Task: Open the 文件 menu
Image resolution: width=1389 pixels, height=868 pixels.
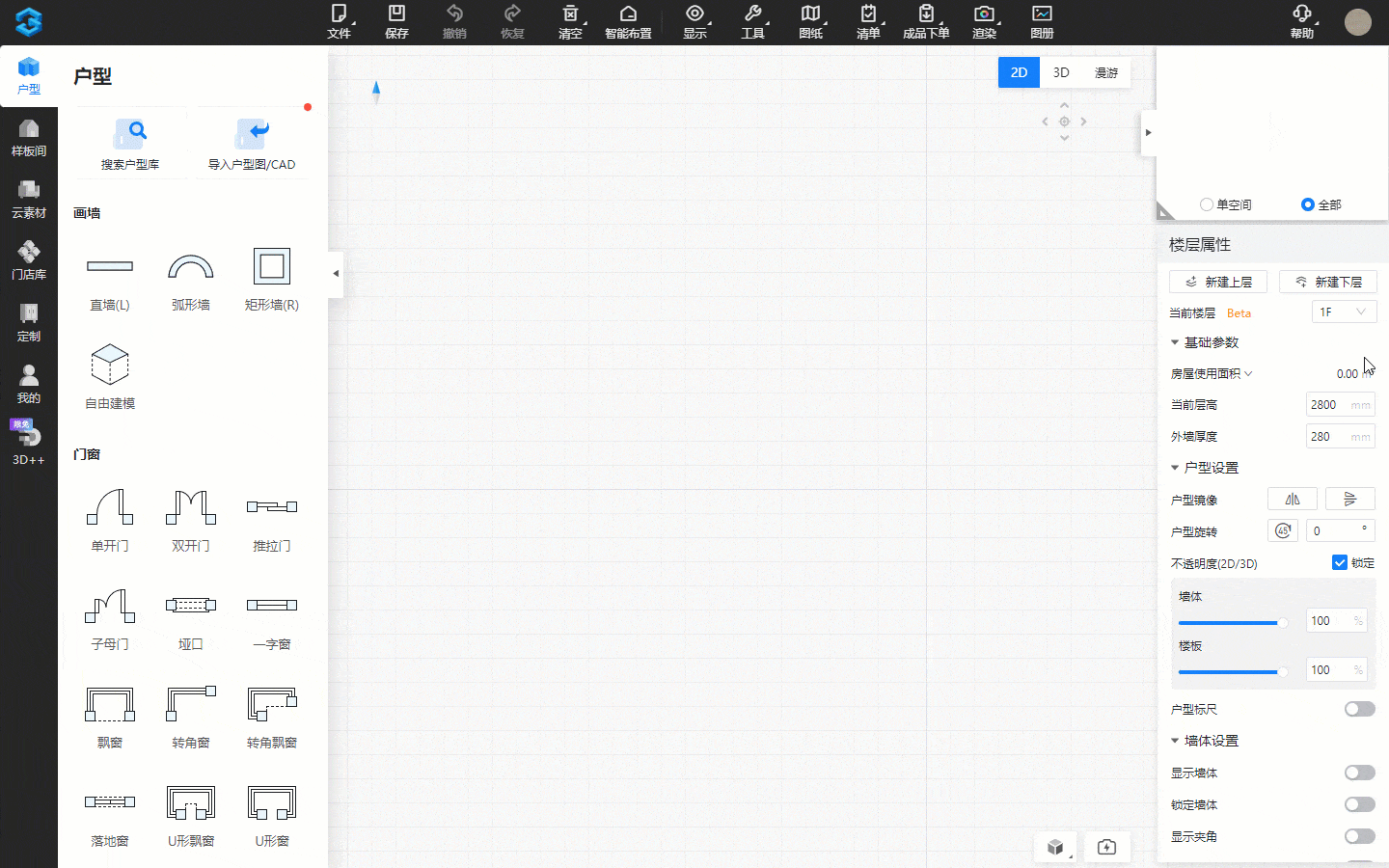Action: click(x=340, y=21)
